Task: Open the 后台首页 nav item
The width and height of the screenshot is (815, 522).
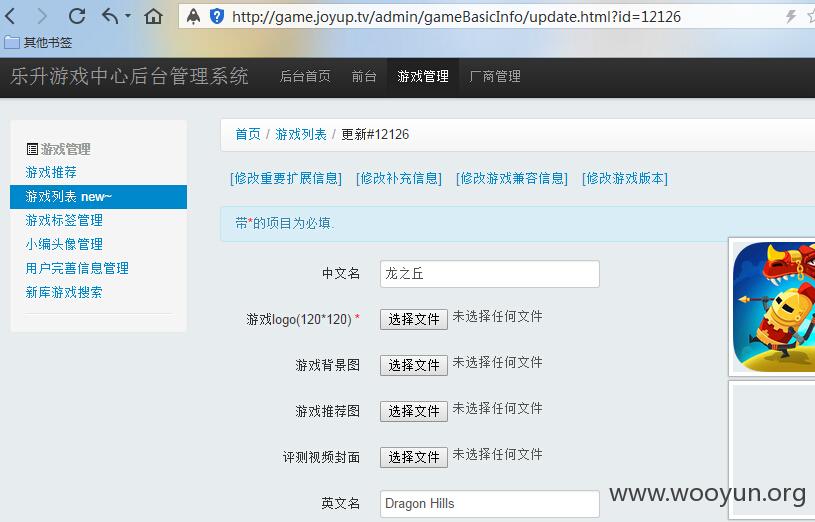Action: [x=305, y=76]
